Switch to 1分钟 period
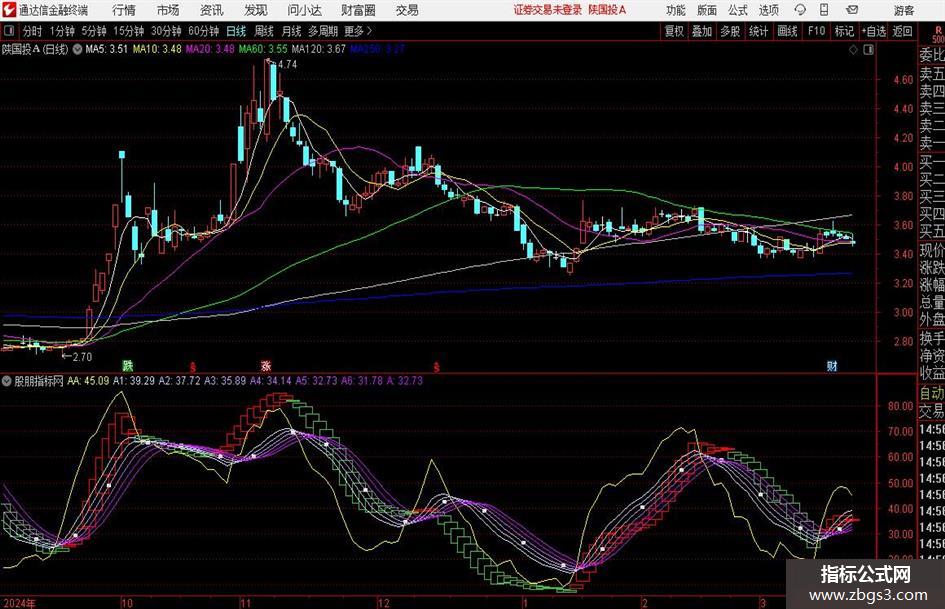Viewport: 945px width, 609px height. [62, 31]
